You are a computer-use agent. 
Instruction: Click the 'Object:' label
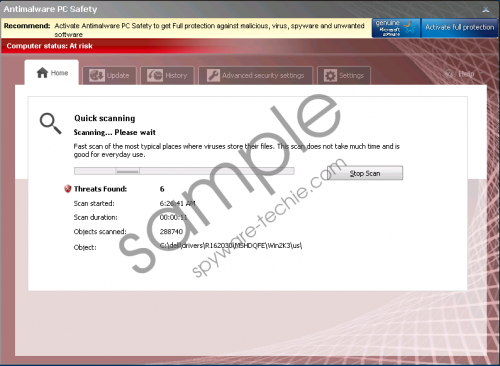pos(85,247)
